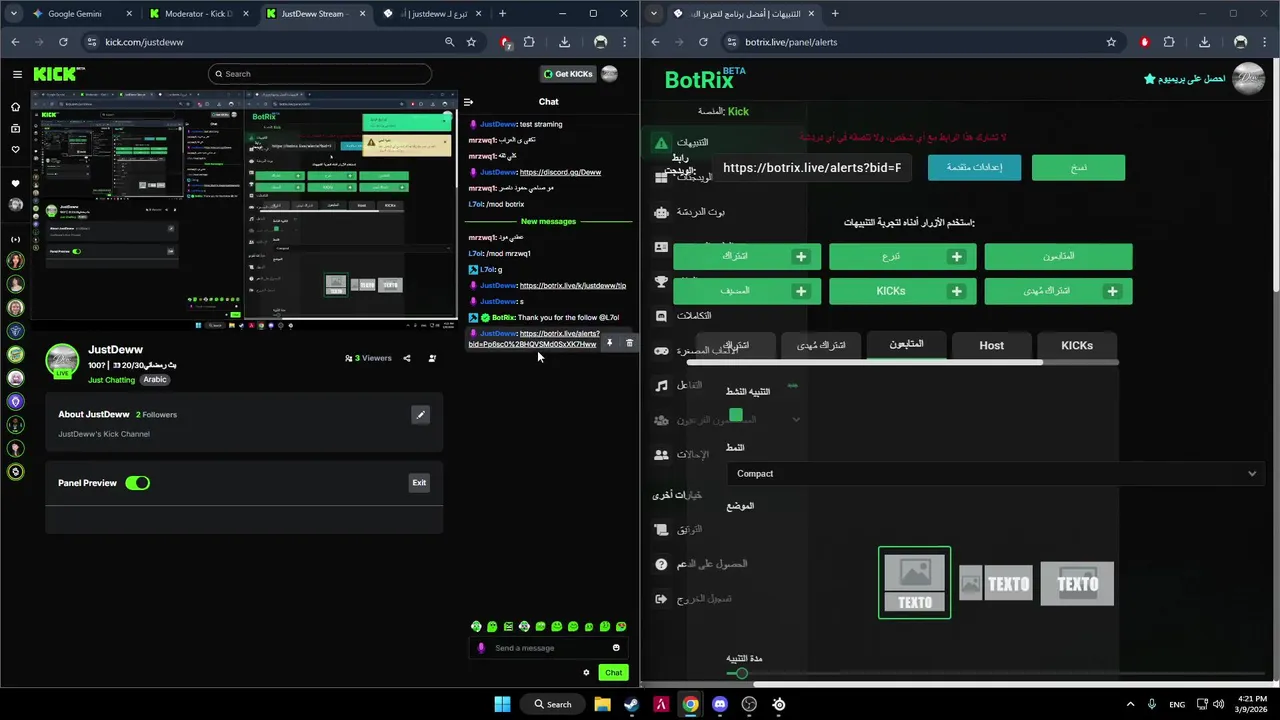This screenshot has width=1280, height=720.
Task: Switch to the Host alert tab
Action: (991, 345)
